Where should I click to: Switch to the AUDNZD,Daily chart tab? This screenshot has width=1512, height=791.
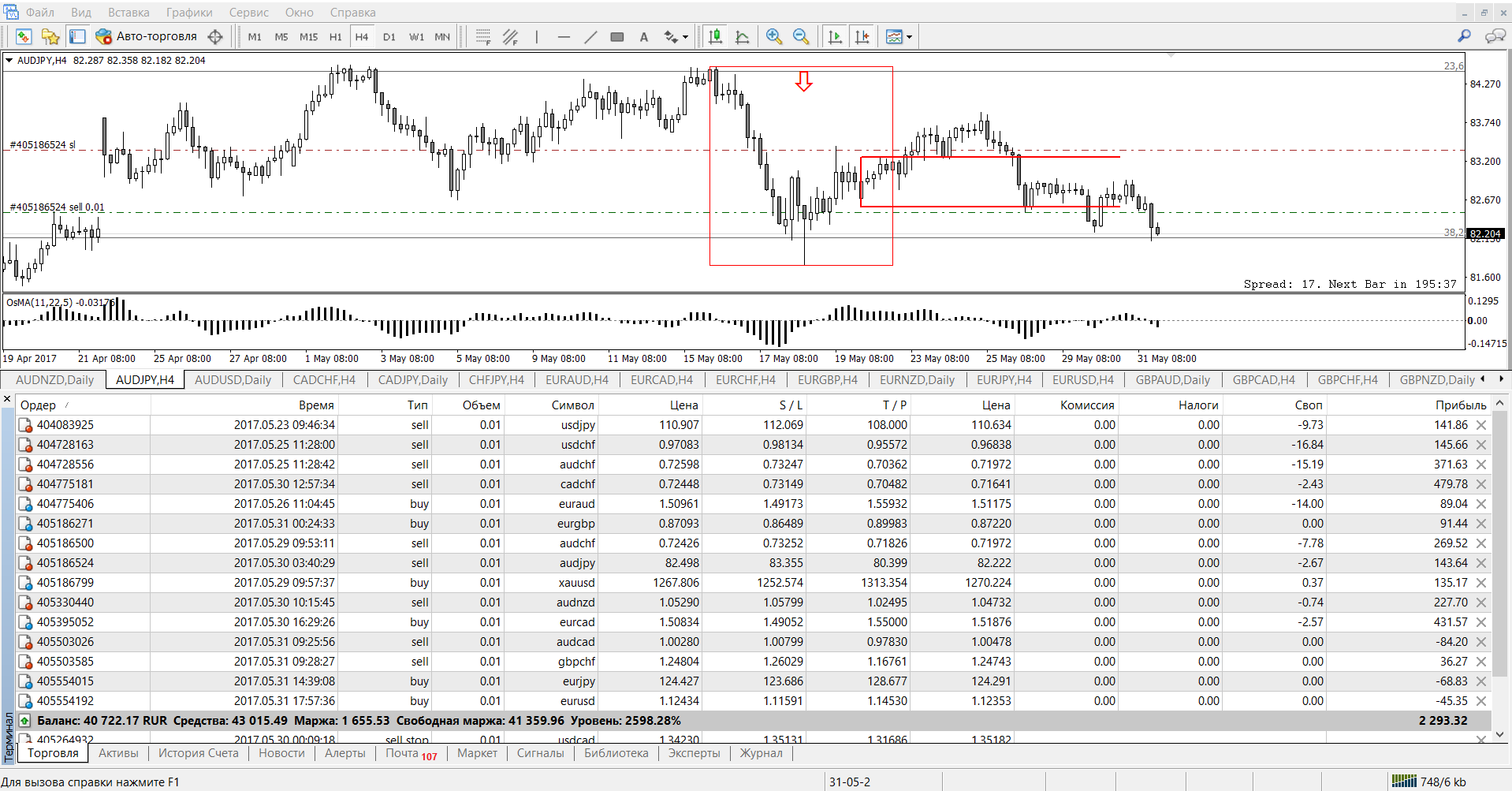coord(54,380)
